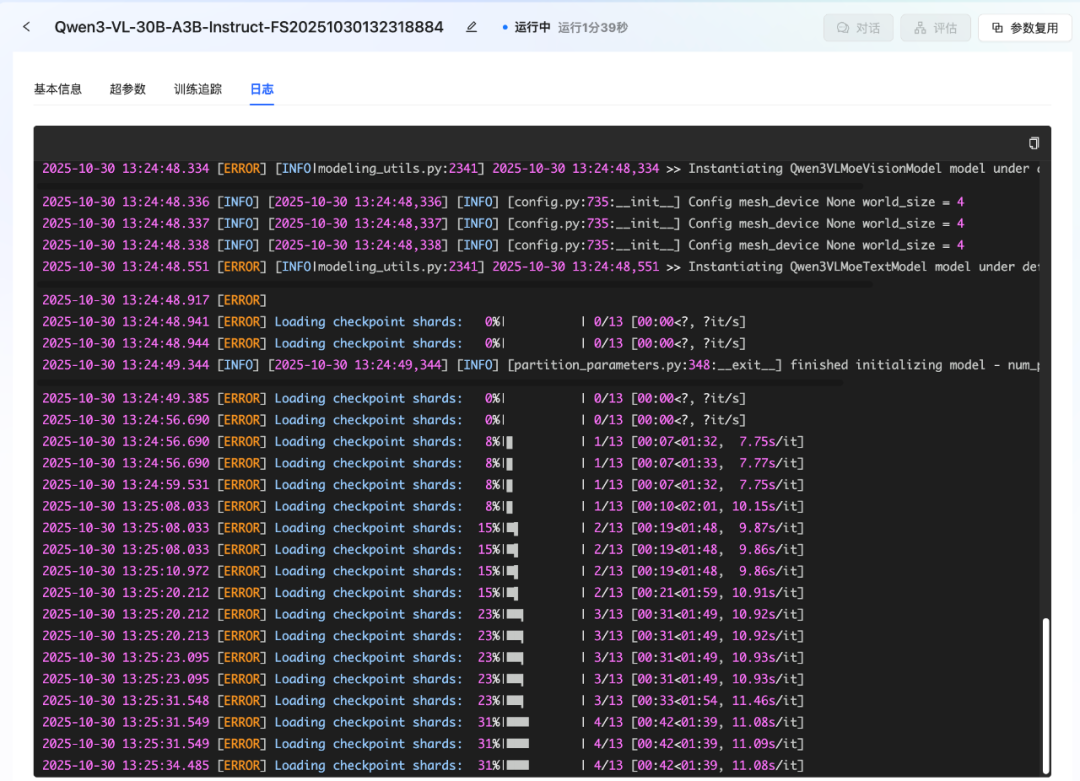Switch to the 超参数 tab
This screenshot has width=1080, height=781.
click(127, 89)
